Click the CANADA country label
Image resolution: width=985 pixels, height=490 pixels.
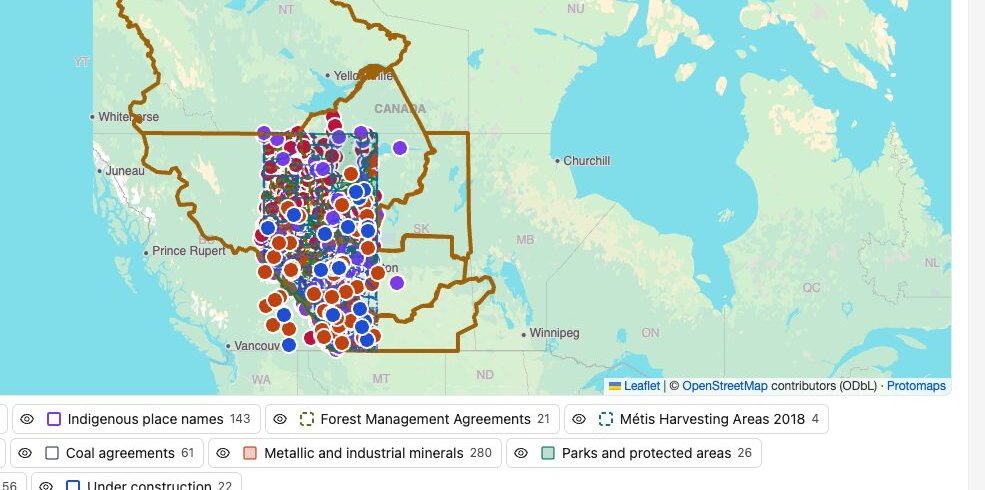coord(400,109)
